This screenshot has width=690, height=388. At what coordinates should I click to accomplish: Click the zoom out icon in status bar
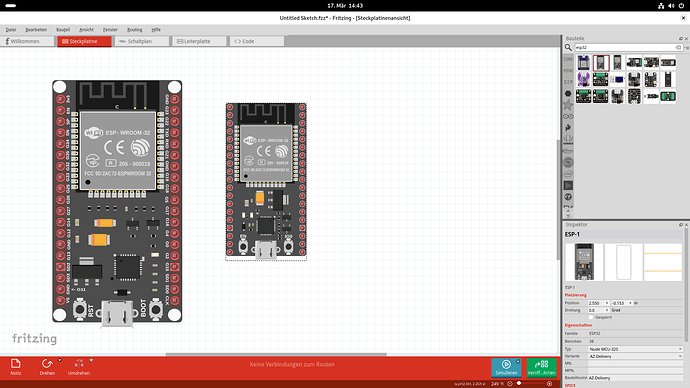[x=510, y=384]
